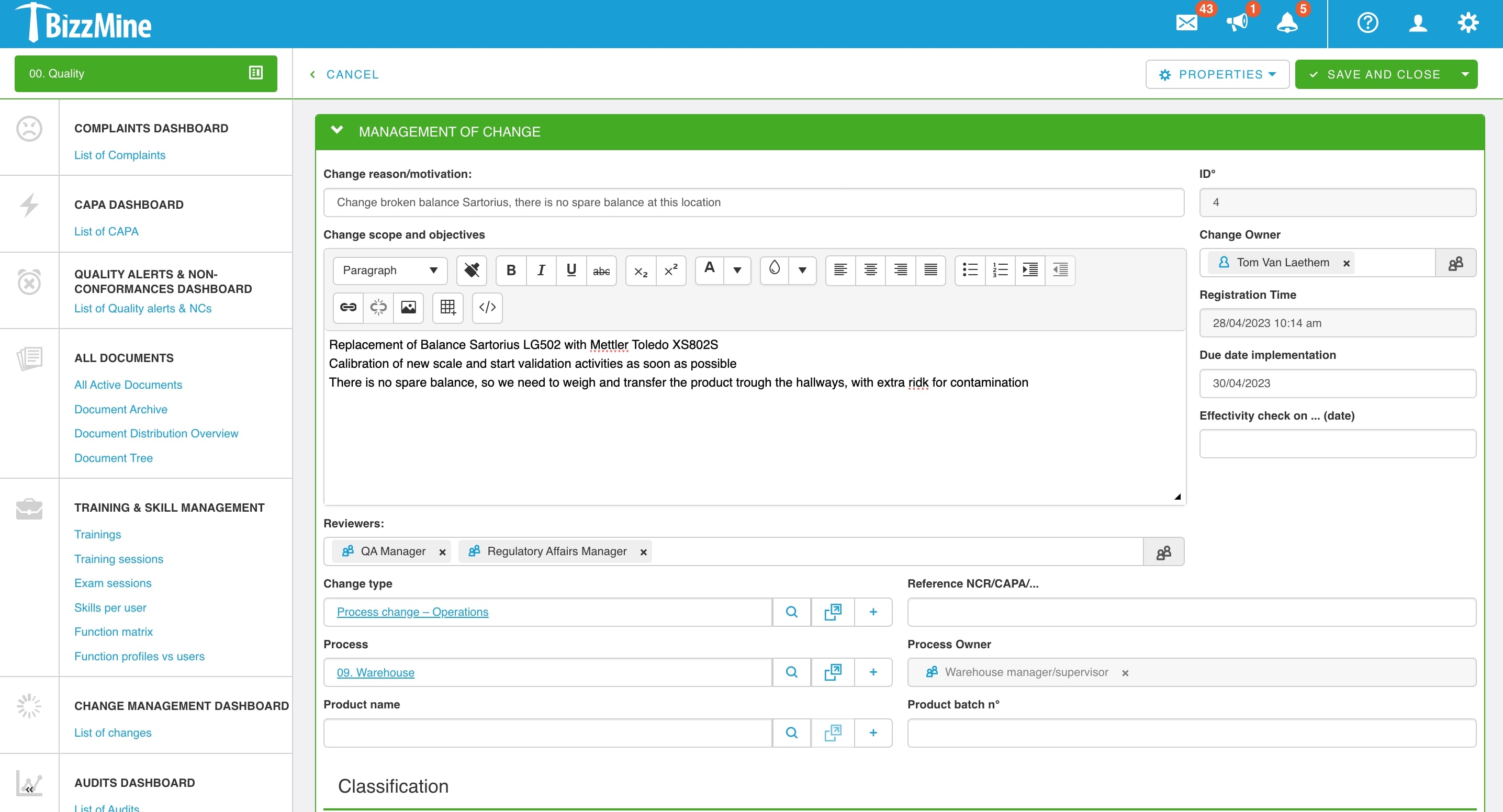Open the Change Owner user picker icon
Image resolution: width=1503 pixels, height=812 pixels.
(1455, 263)
